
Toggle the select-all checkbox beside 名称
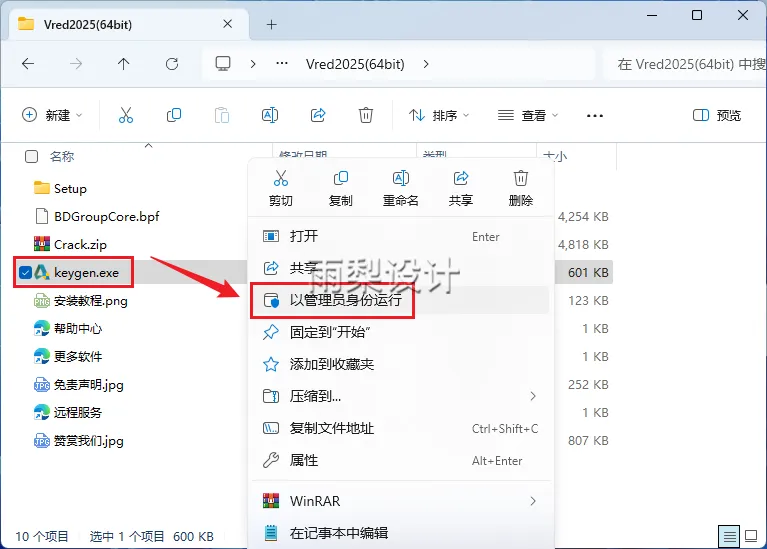31,157
